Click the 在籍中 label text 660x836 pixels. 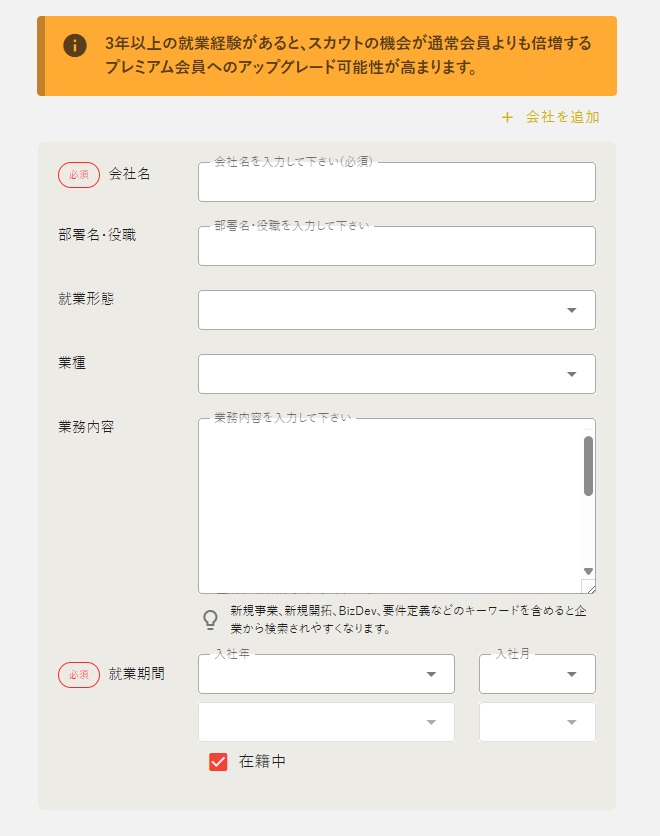coord(262,761)
